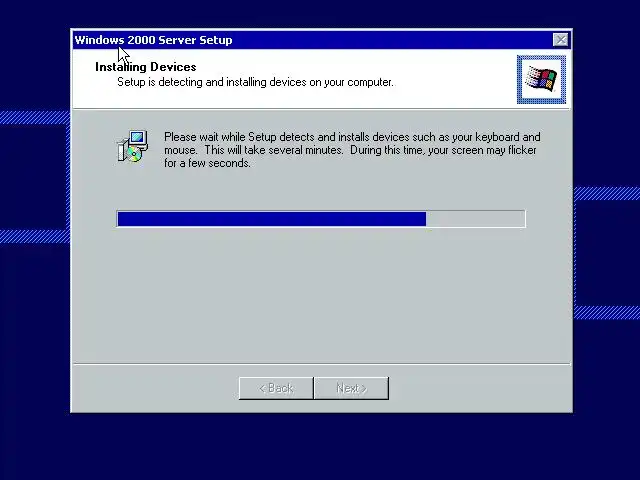
Task: Close the Windows 2000 Server Setup dialog
Action: [x=561, y=40]
